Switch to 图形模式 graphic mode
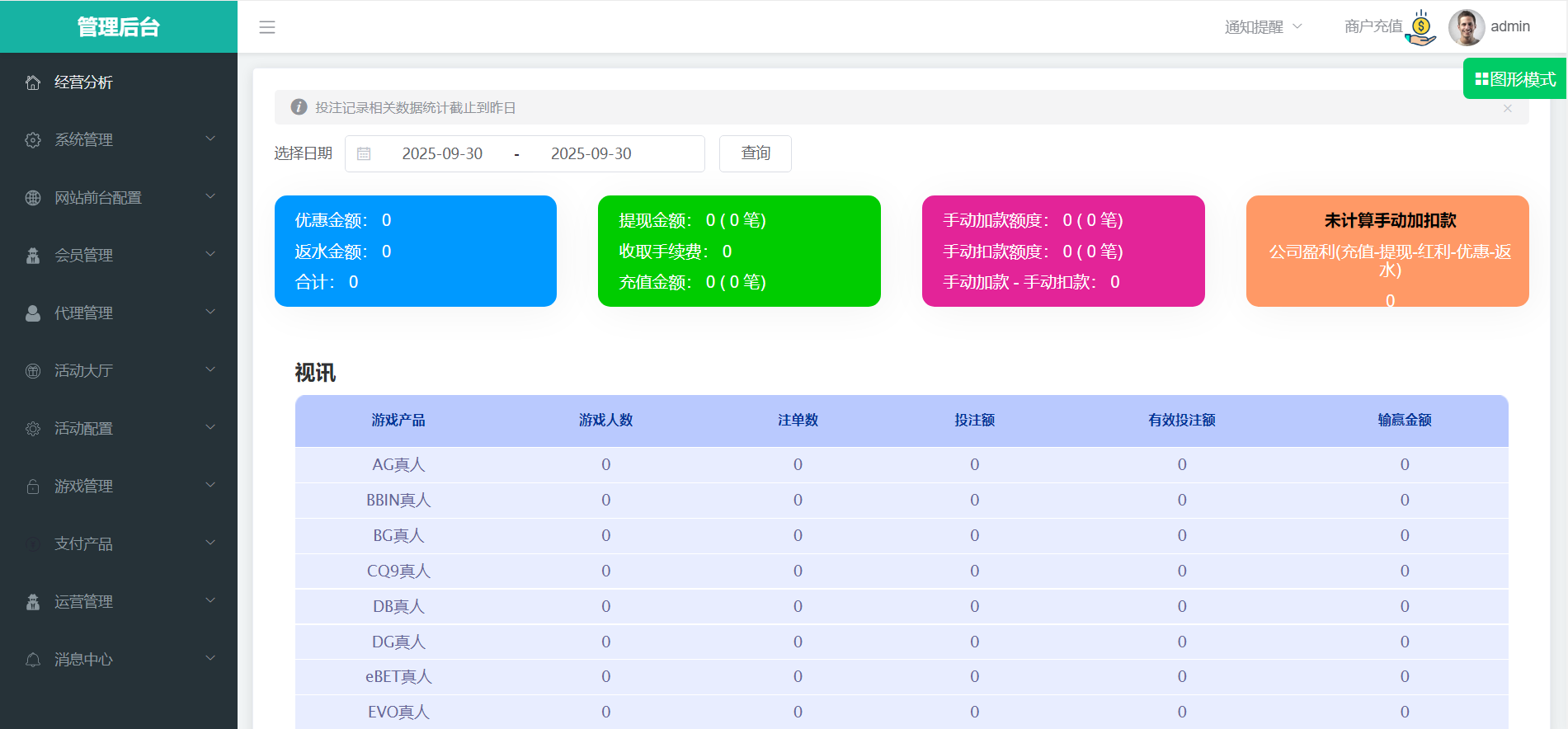The width and height of the screenshot is (1568, 729). click(x=1514, y=79)
